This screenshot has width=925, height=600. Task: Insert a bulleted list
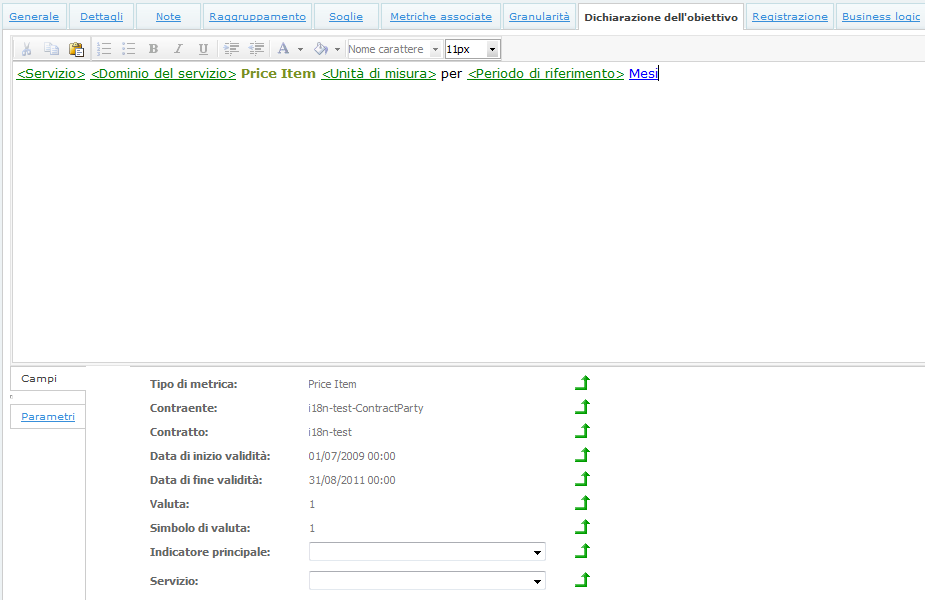(128, 49)
